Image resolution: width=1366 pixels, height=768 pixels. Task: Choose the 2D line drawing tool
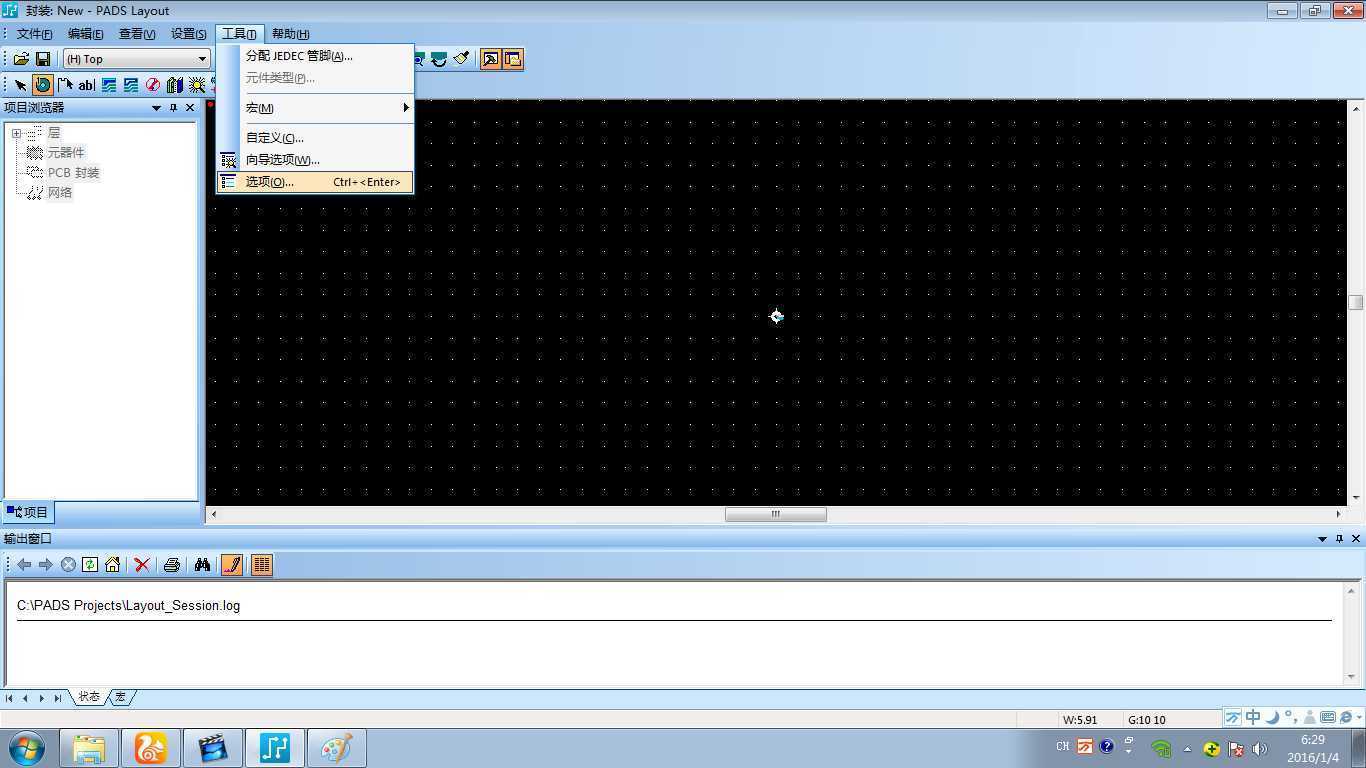click(x=65, y=85)
